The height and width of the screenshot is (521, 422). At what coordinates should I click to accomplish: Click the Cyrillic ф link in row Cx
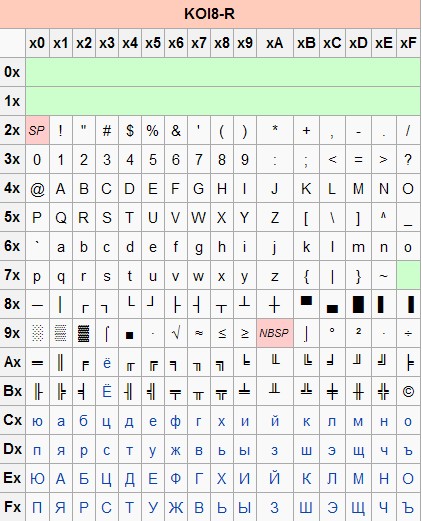[x=176, y=422]
